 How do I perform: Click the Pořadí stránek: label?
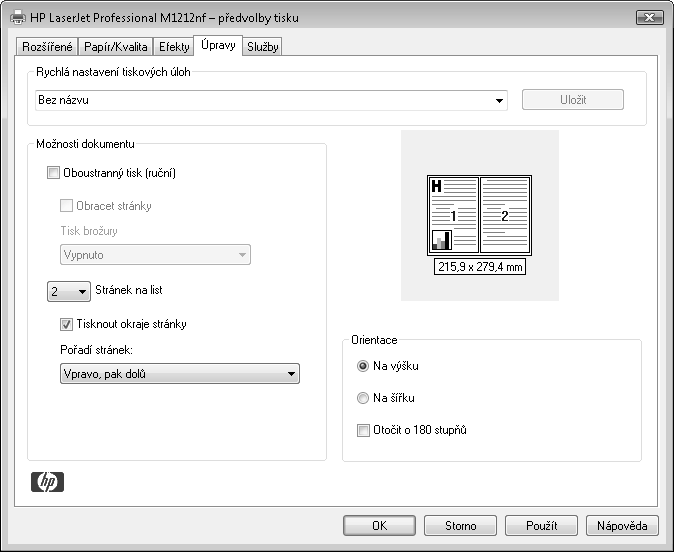pyautogui.click(x=96, y=350)
